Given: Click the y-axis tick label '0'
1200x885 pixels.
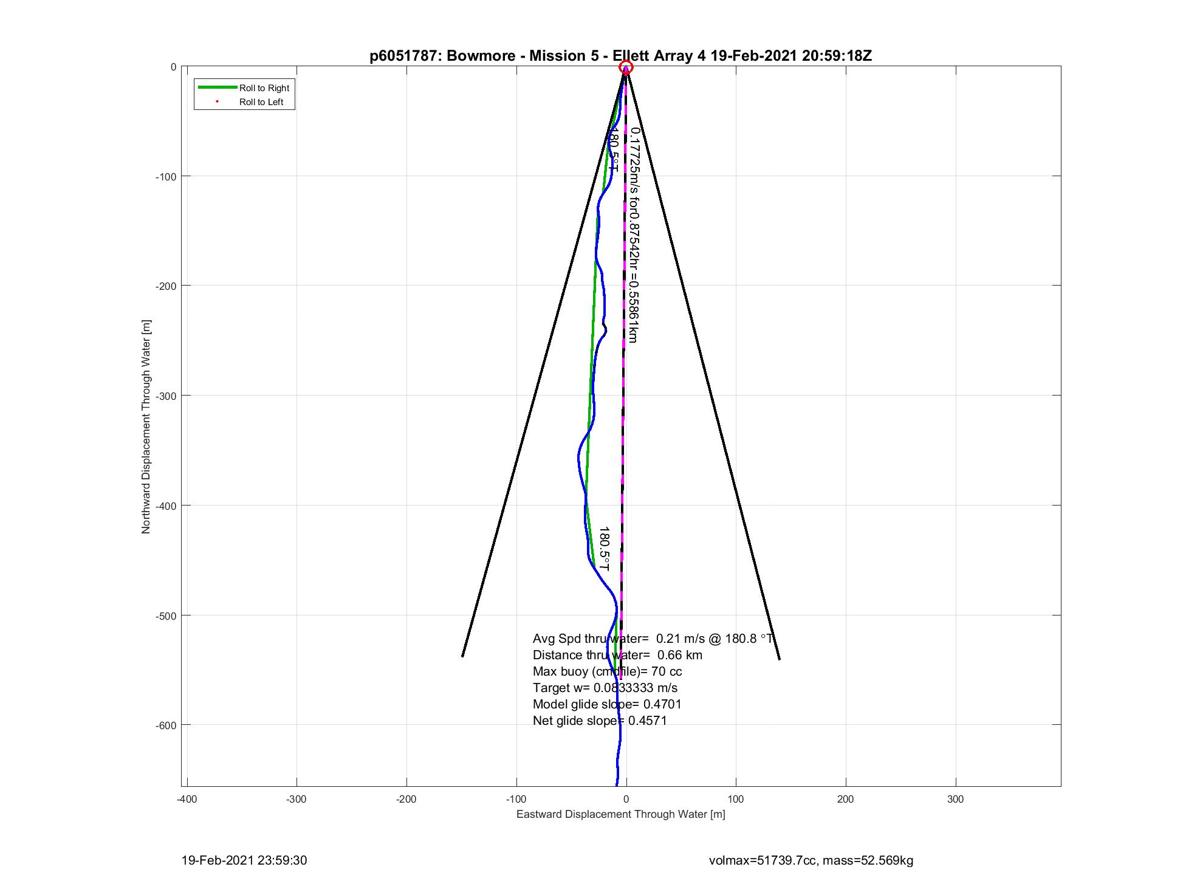Looking at the screenshot, I should click(174, 67).
